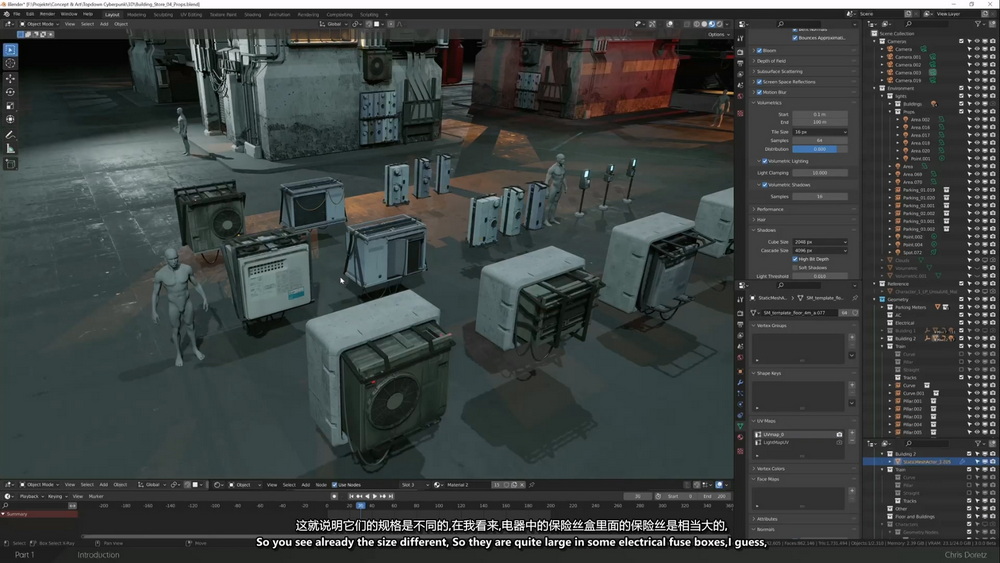The height and width of the screenshot is (563, 1000).
Task: Open the Options button in viewport
Action: (717, 34)
